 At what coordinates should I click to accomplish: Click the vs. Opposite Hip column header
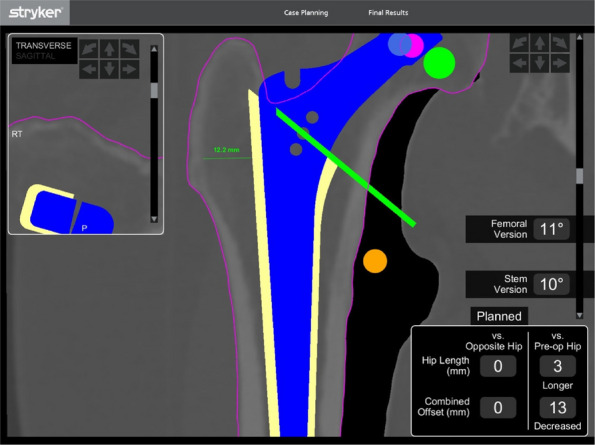[x=494, y=341]
